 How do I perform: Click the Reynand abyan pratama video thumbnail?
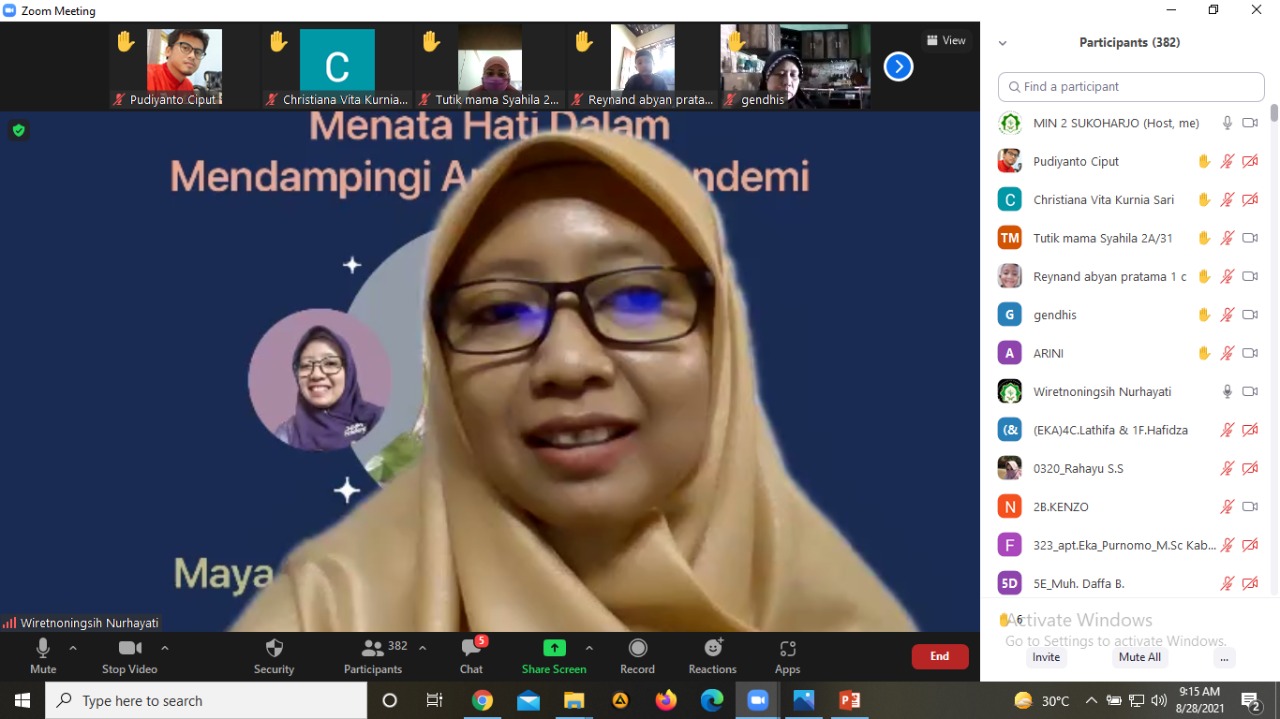643,67
